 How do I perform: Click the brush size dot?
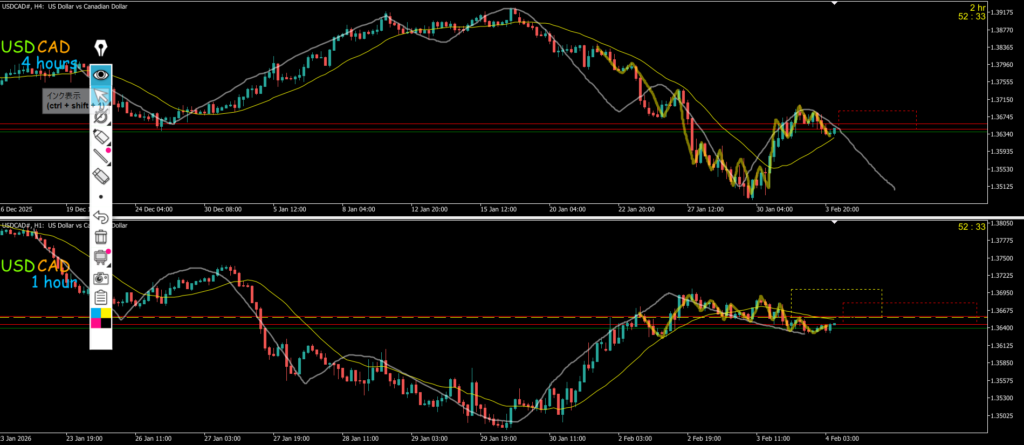click(x=100, y=196)
